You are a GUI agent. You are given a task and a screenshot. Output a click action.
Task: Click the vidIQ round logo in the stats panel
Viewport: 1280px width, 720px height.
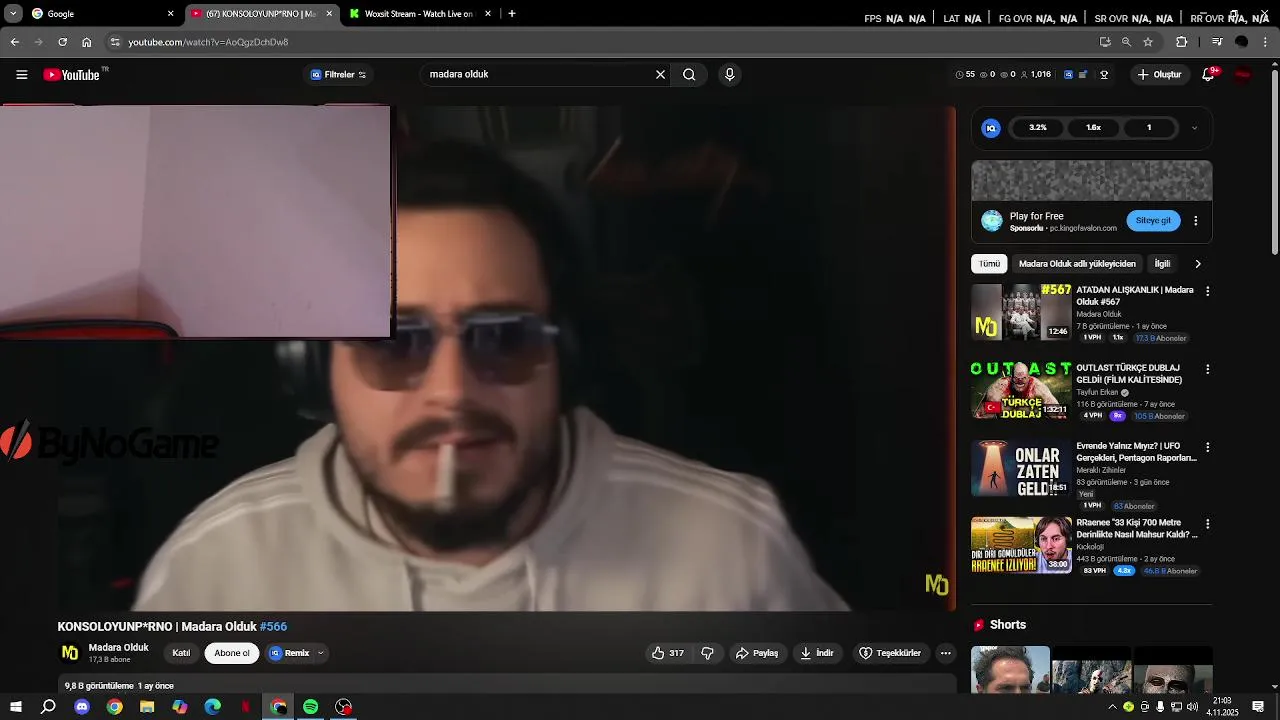pyautogui.click(x=991, y=128)
